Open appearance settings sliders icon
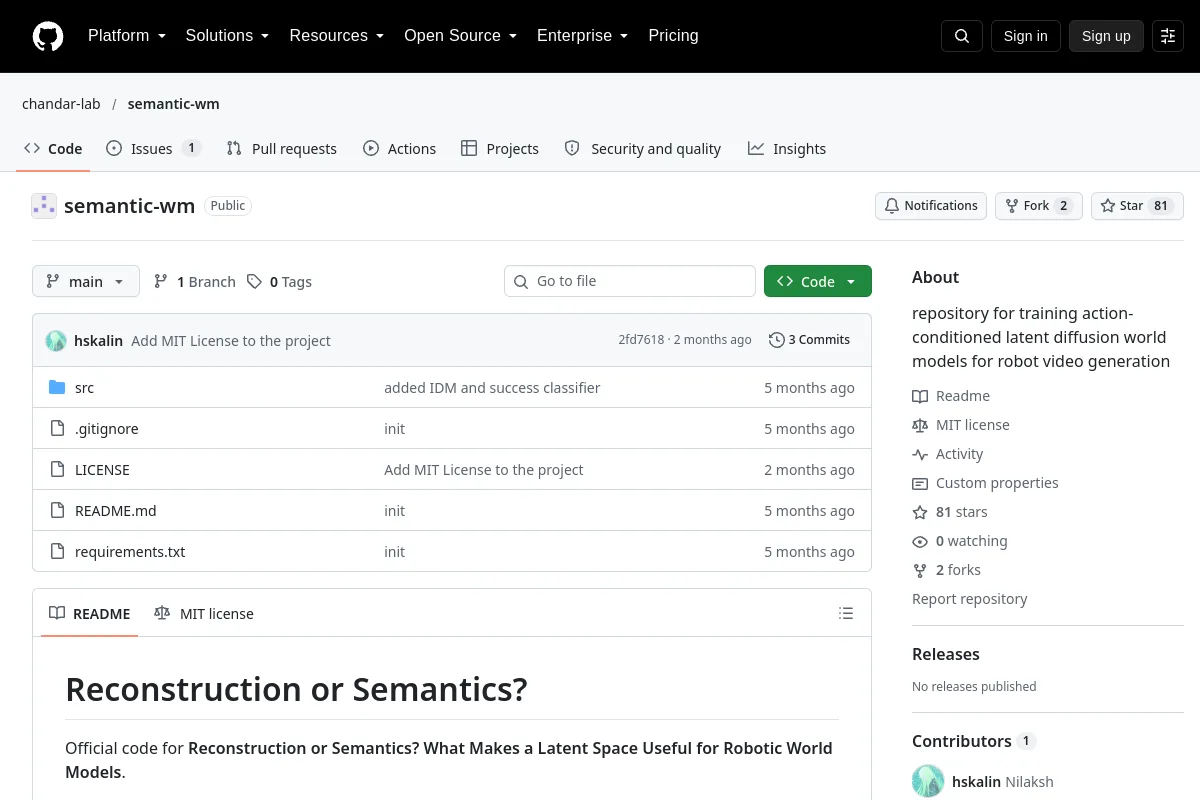The image size is (1200, 800). (x=1168, y=36)
